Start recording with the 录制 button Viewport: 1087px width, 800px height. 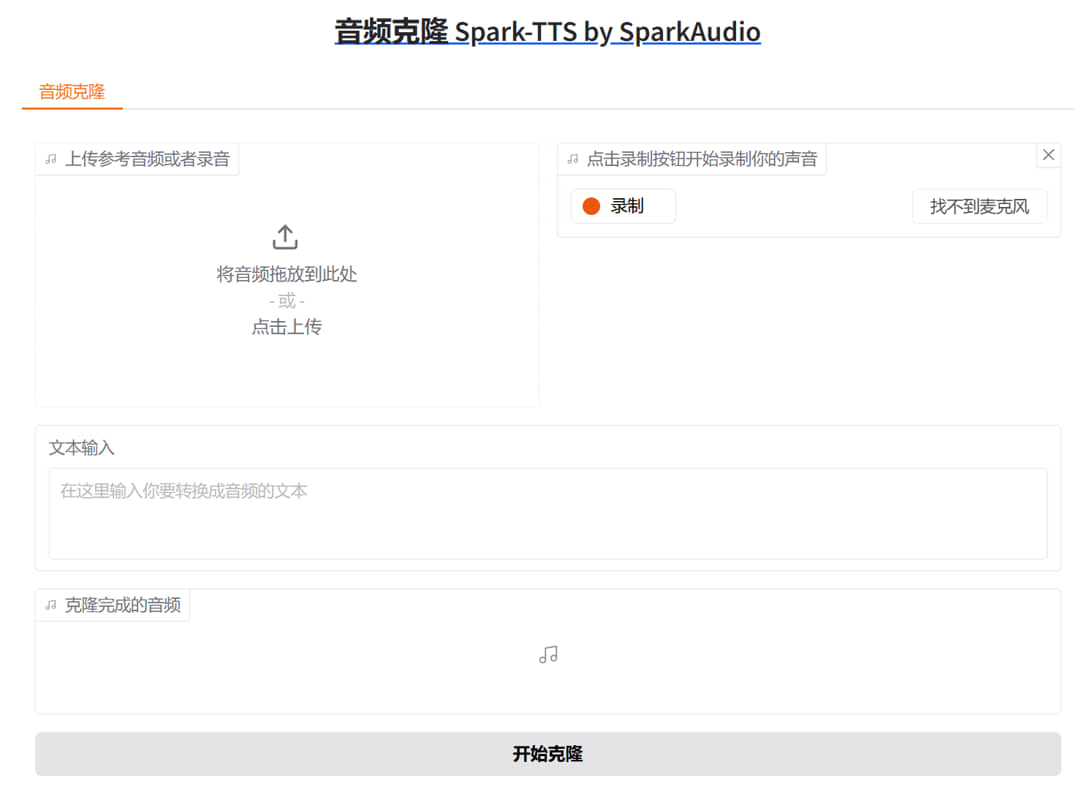(623, 206)
